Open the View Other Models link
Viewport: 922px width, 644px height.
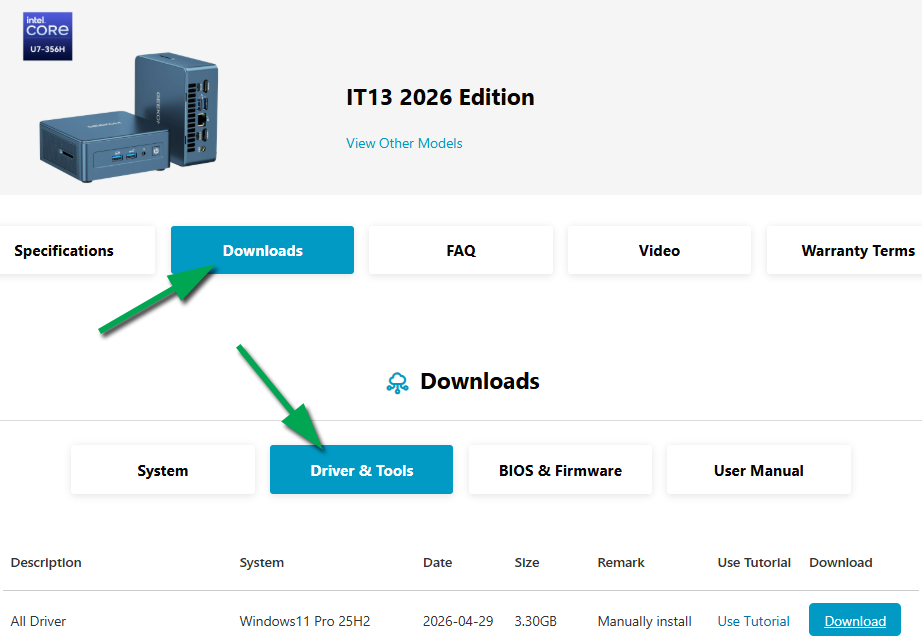click(404, 144)
